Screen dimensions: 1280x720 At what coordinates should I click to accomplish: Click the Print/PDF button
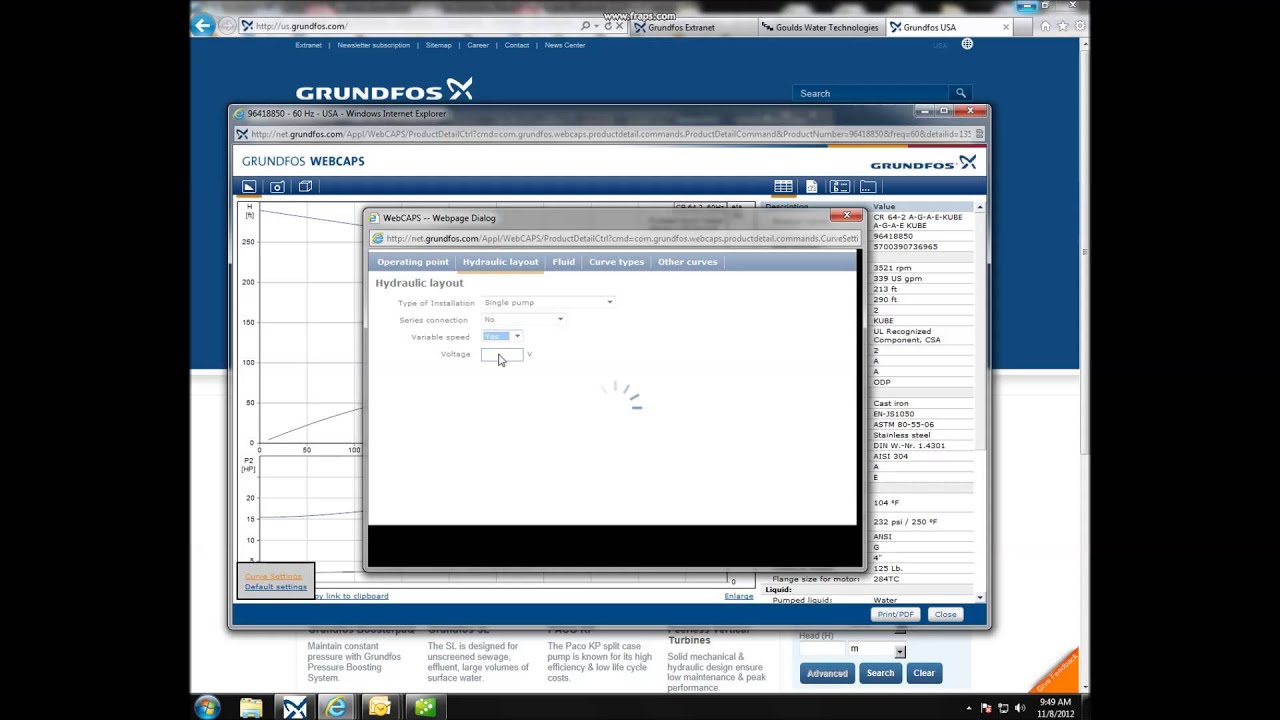tap(896, 614)
